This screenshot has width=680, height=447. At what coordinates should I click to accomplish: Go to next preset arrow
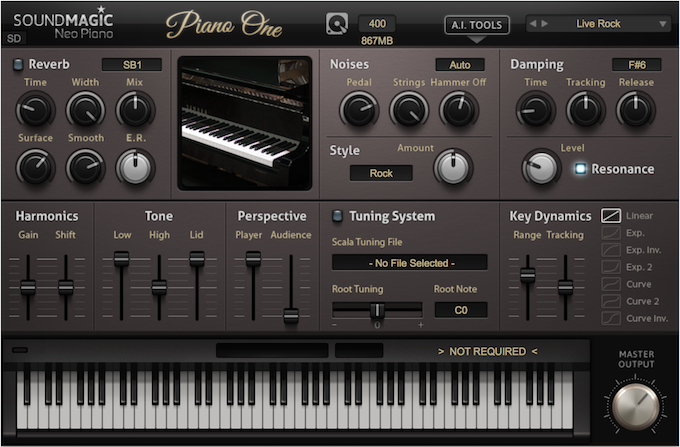pyautogui.click(x=545, y=23)
